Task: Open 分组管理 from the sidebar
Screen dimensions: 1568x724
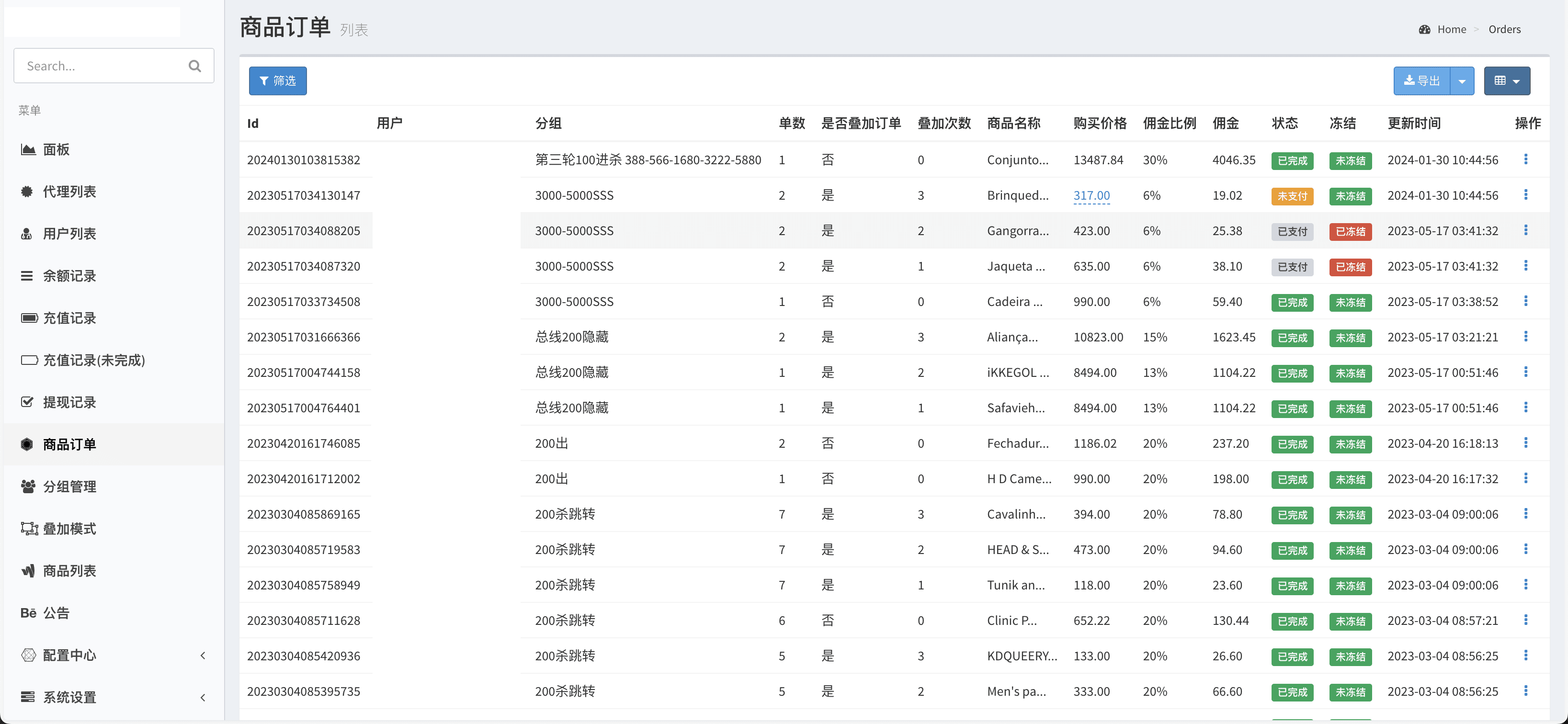Action: coord(69,486)
